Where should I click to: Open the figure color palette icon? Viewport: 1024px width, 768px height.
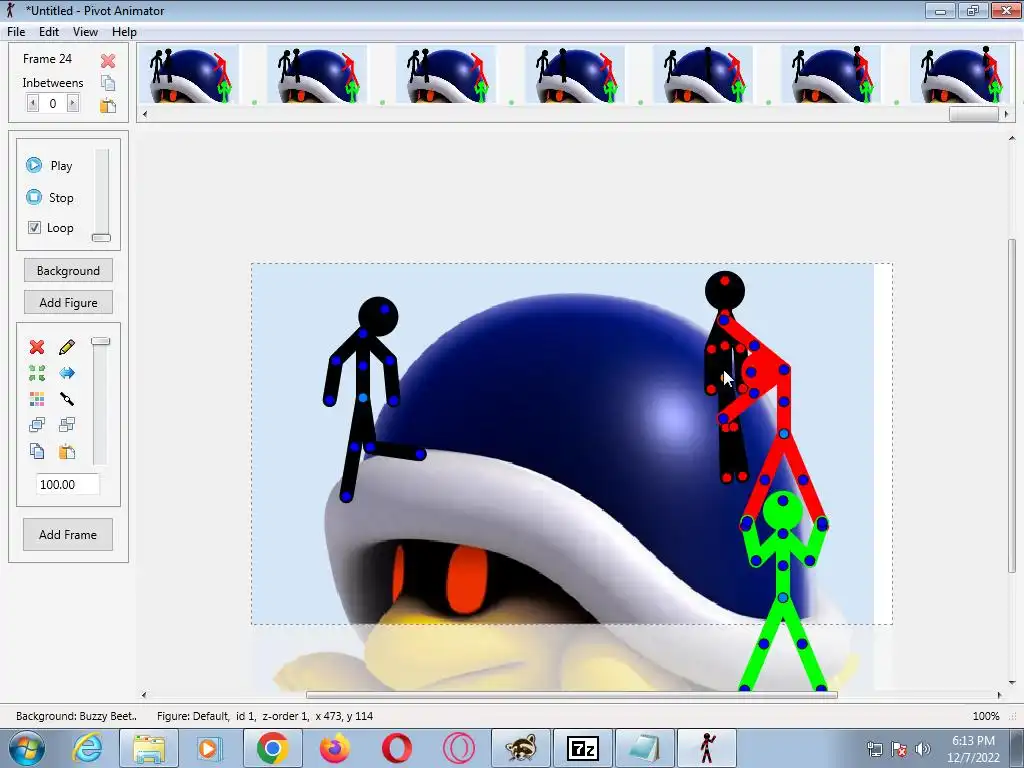pyautogui.click(x=37, y=398)
